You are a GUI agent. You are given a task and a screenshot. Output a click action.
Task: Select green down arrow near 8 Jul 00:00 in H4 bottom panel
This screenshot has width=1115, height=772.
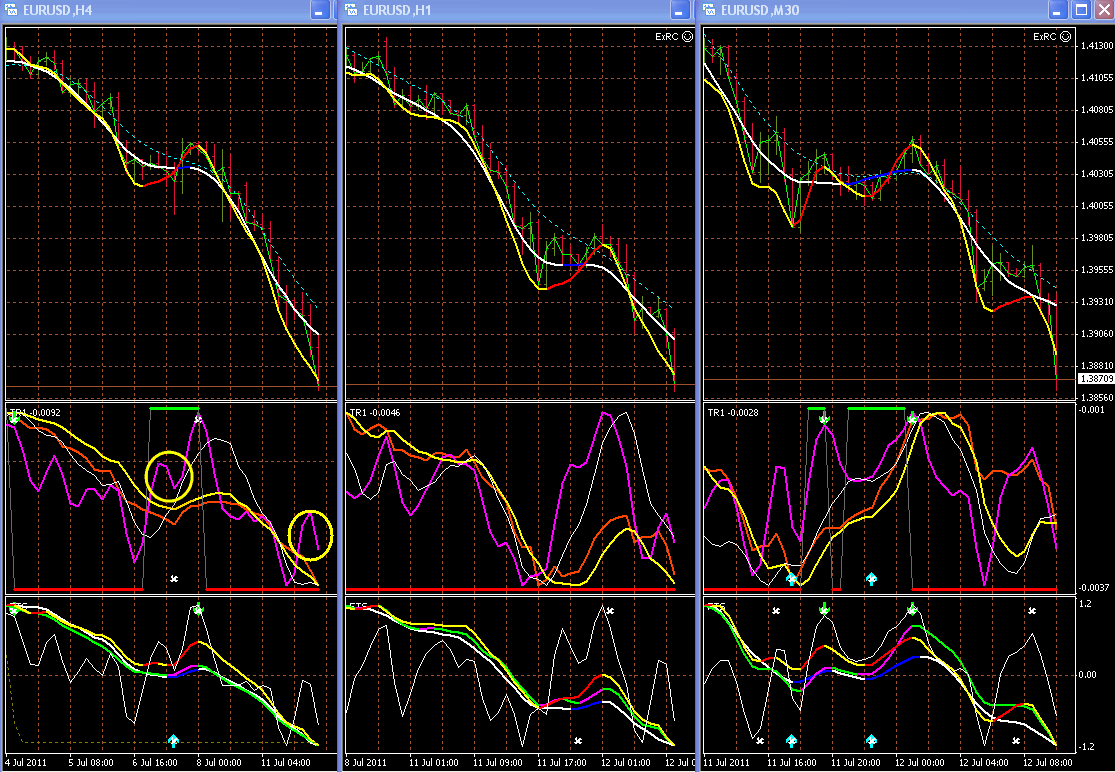point(198,609)
